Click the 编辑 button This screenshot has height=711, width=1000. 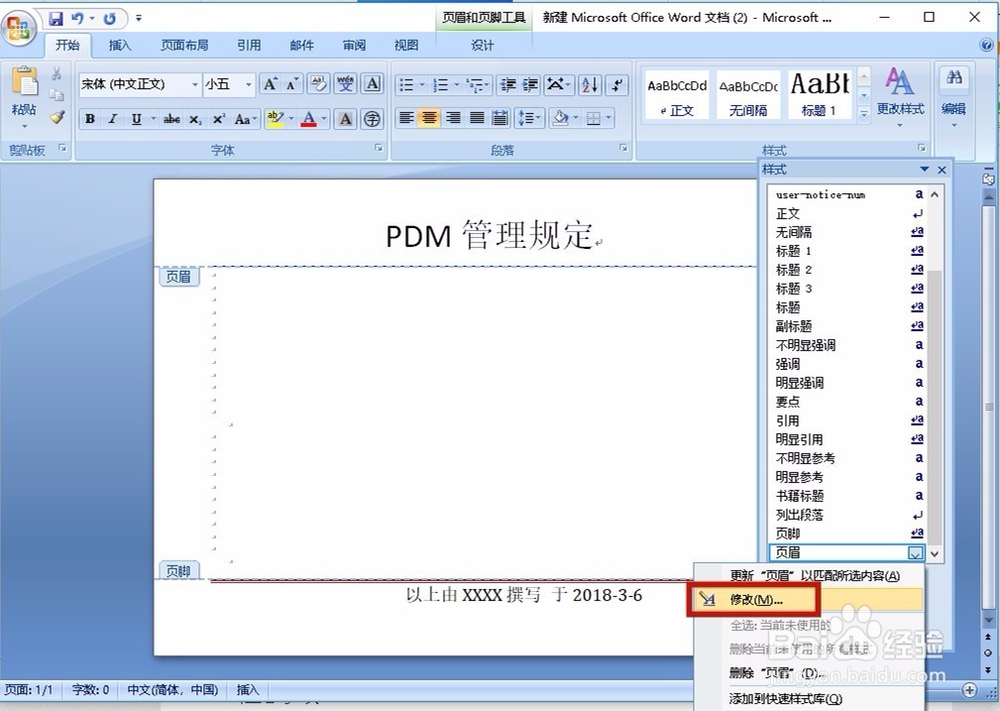click(x=953, y=97)
